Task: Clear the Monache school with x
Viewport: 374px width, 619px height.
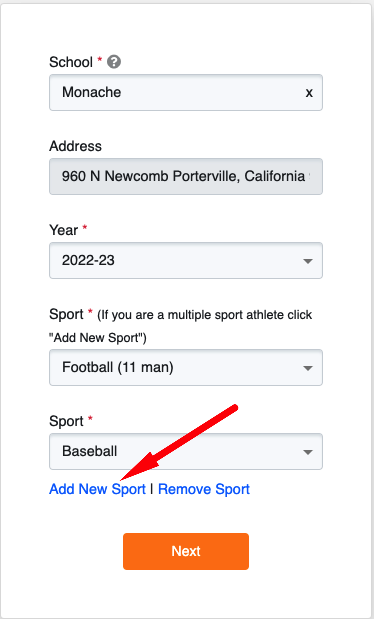Action: pos(309,93)
